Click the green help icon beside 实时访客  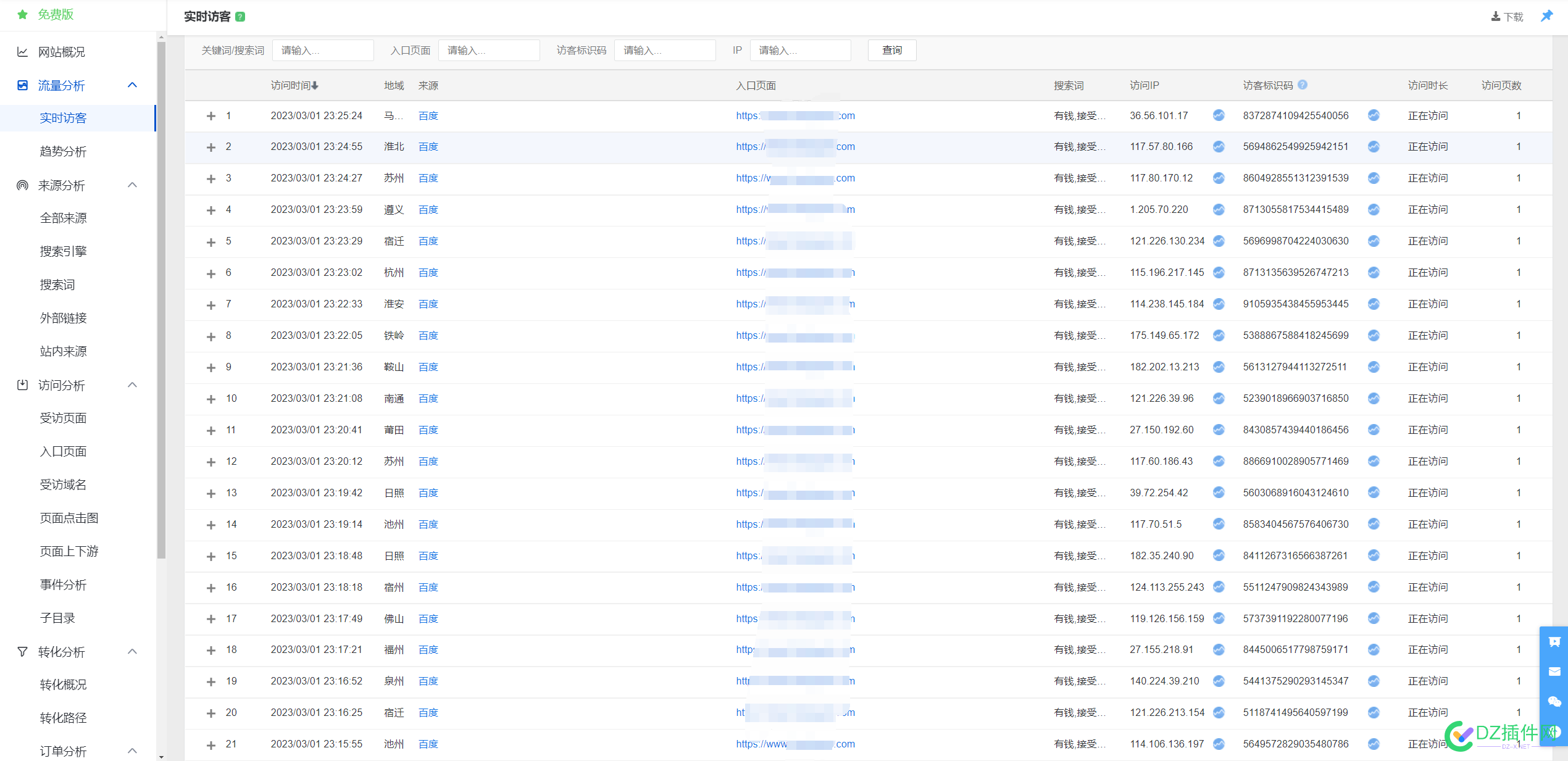click(241, 17)
